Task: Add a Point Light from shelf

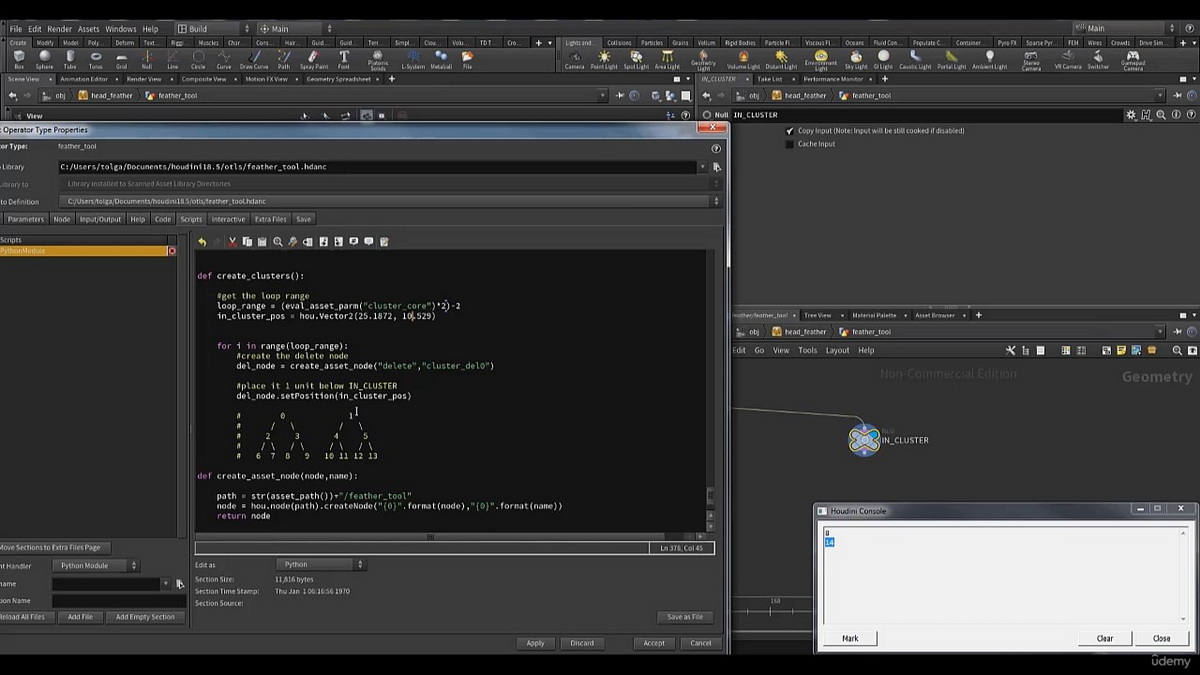Action: tap(604, 60)
